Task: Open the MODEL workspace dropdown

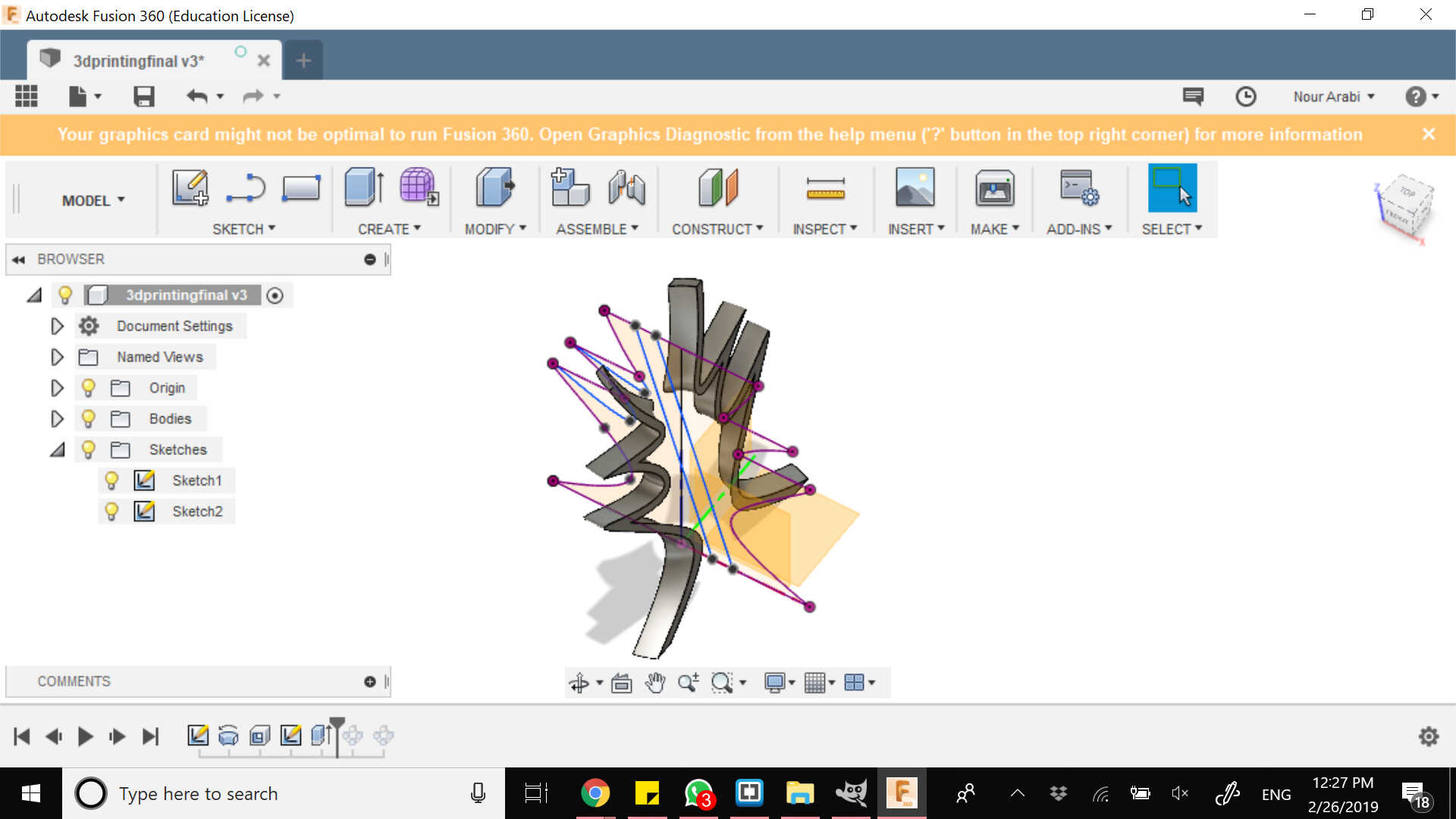Action: pyautogui.click(x=93, y=200)
